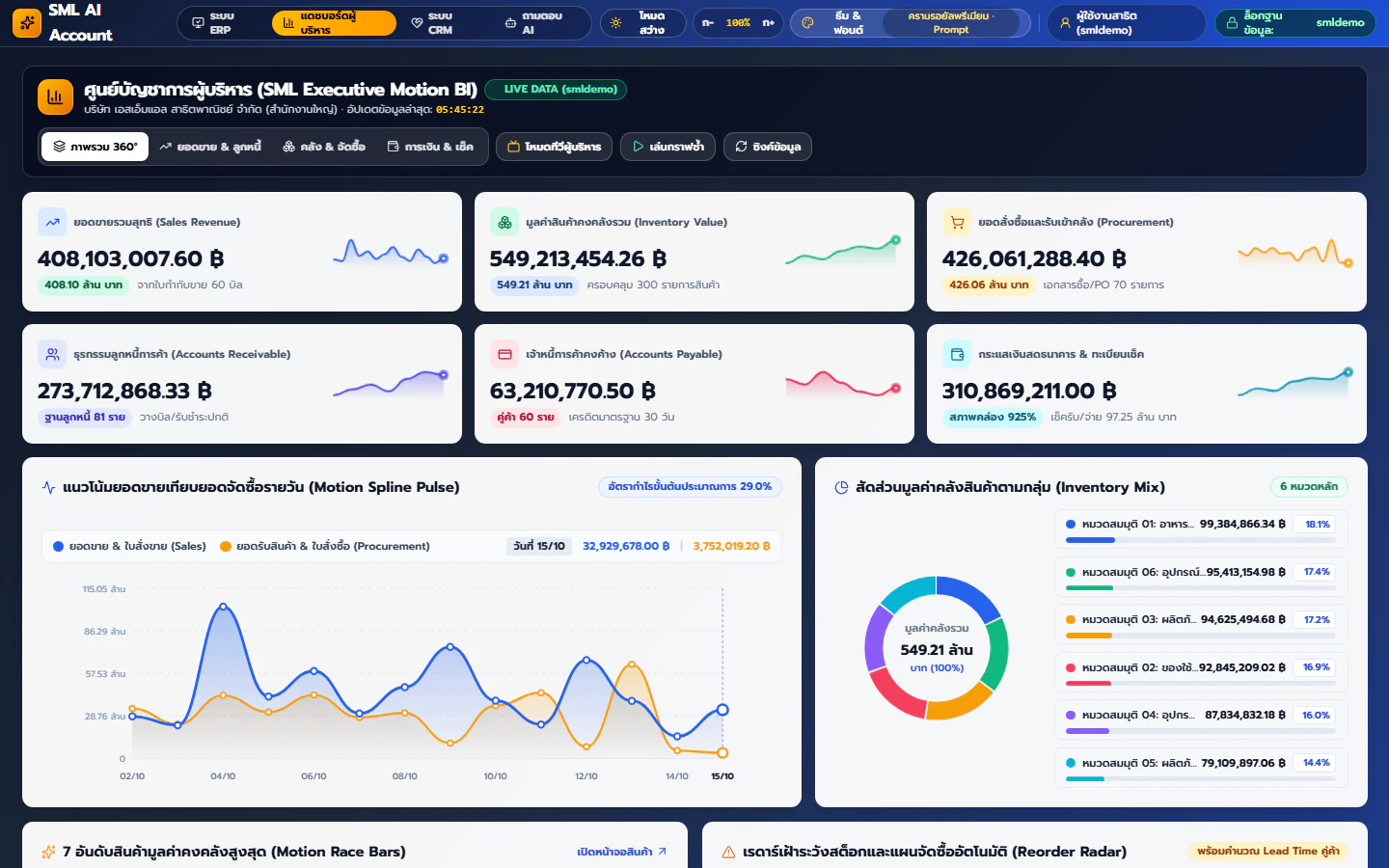This screenshot has height=868, width=1389.
Task: Click the Accounts Payable card credit-card icon
Action: (504, 354)
